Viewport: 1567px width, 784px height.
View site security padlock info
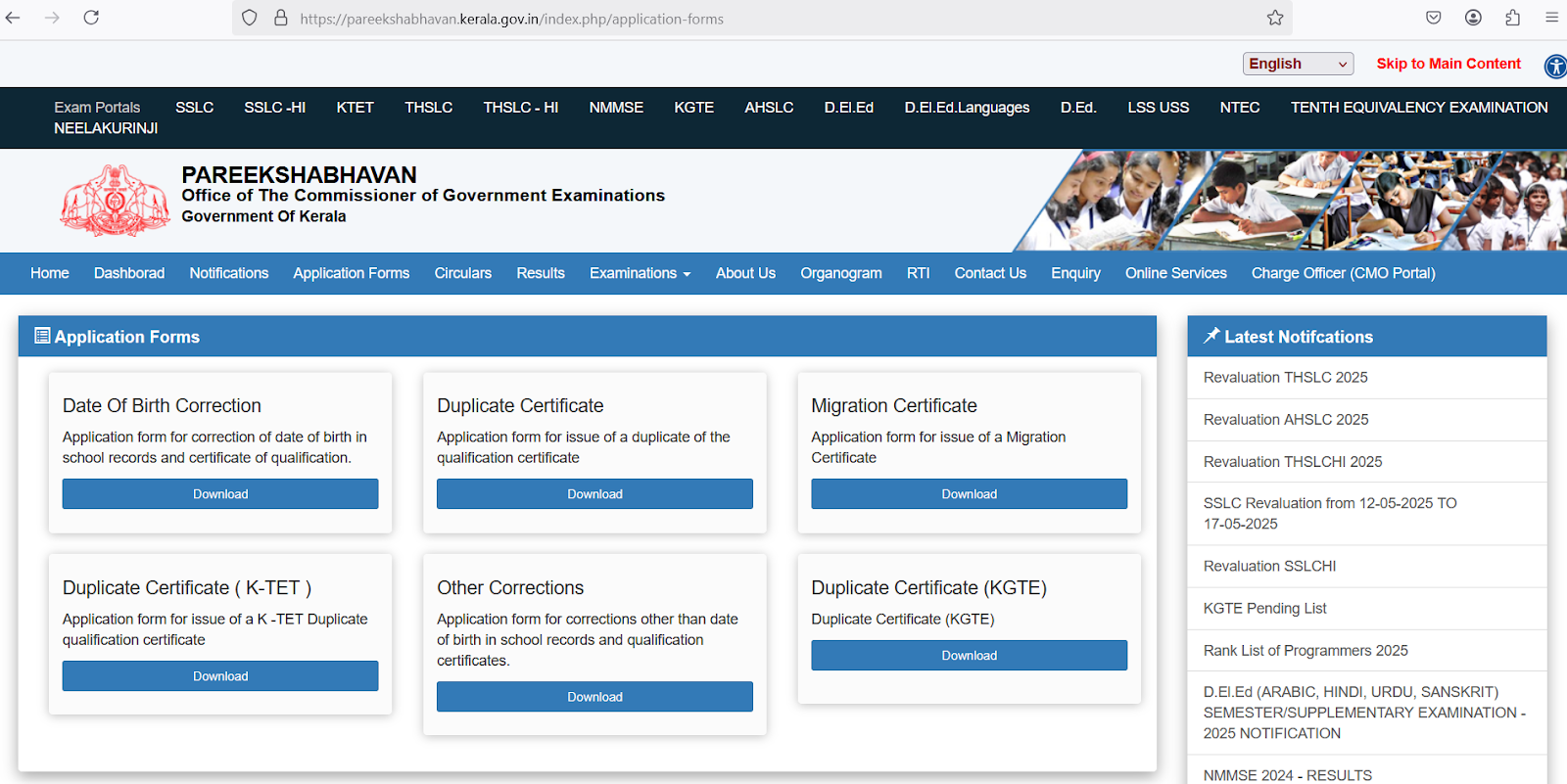click(281, 18)
